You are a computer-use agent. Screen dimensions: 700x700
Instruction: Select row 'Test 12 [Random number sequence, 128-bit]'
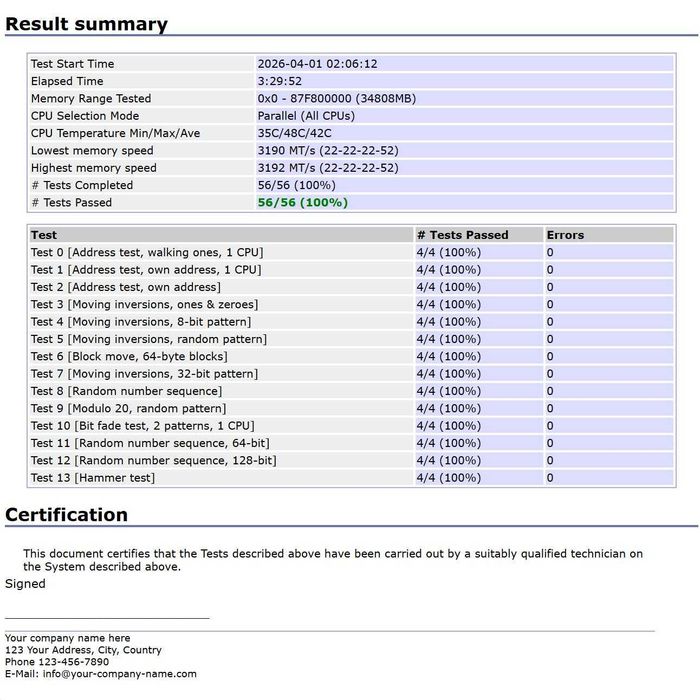[351, 461]
